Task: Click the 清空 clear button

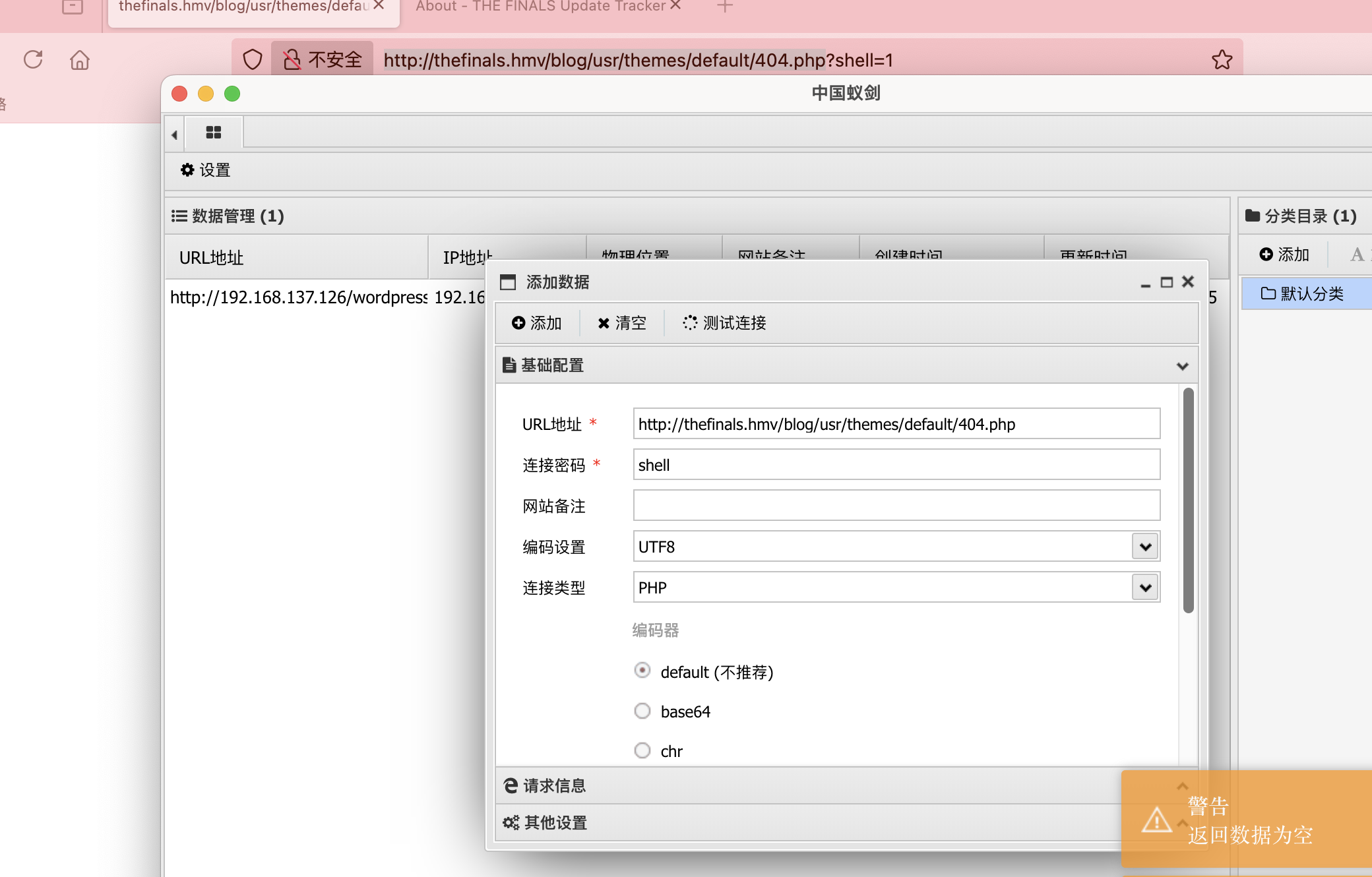Action: [x=621, y=322]
